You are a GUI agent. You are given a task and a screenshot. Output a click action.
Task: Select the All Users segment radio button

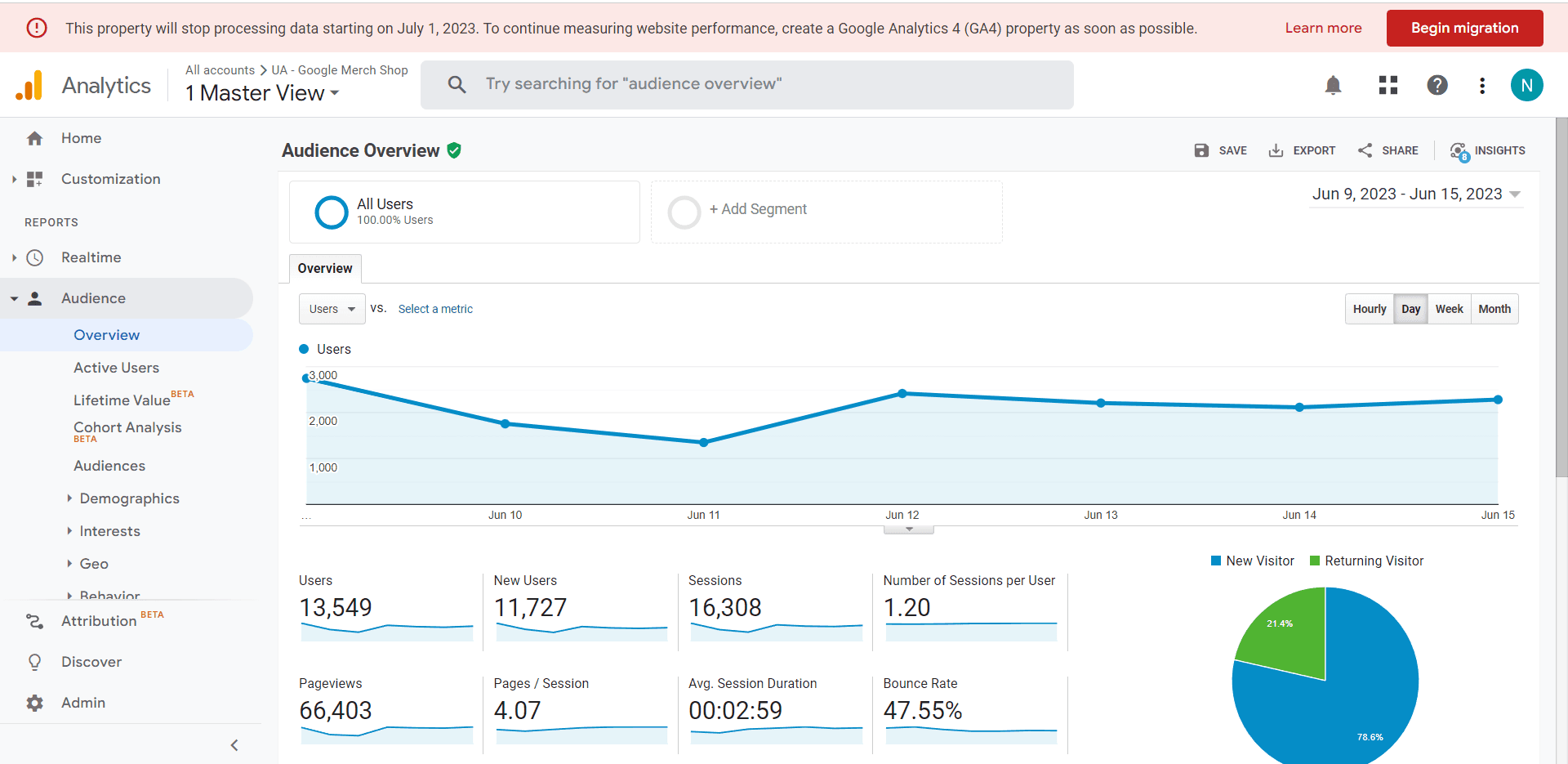(331, 212)
